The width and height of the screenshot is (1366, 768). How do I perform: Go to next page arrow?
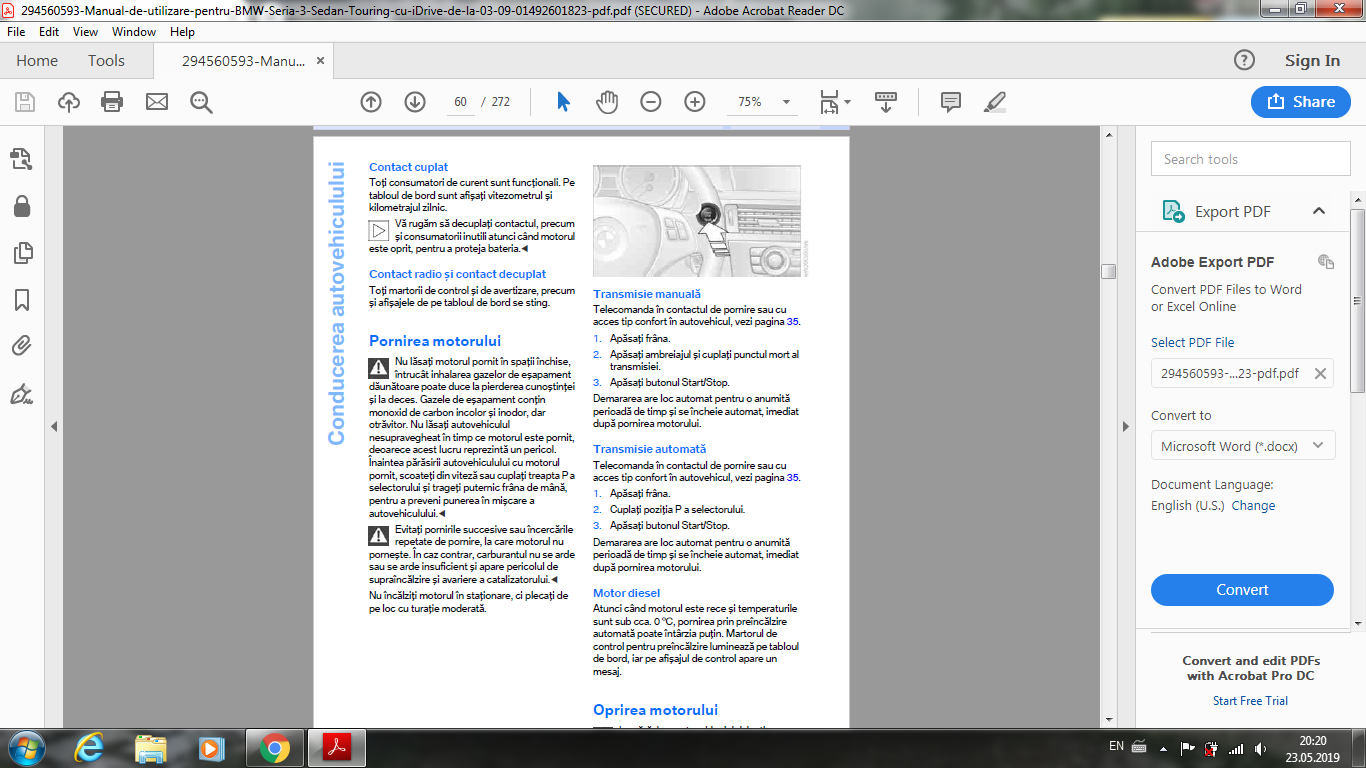(415, 102)
